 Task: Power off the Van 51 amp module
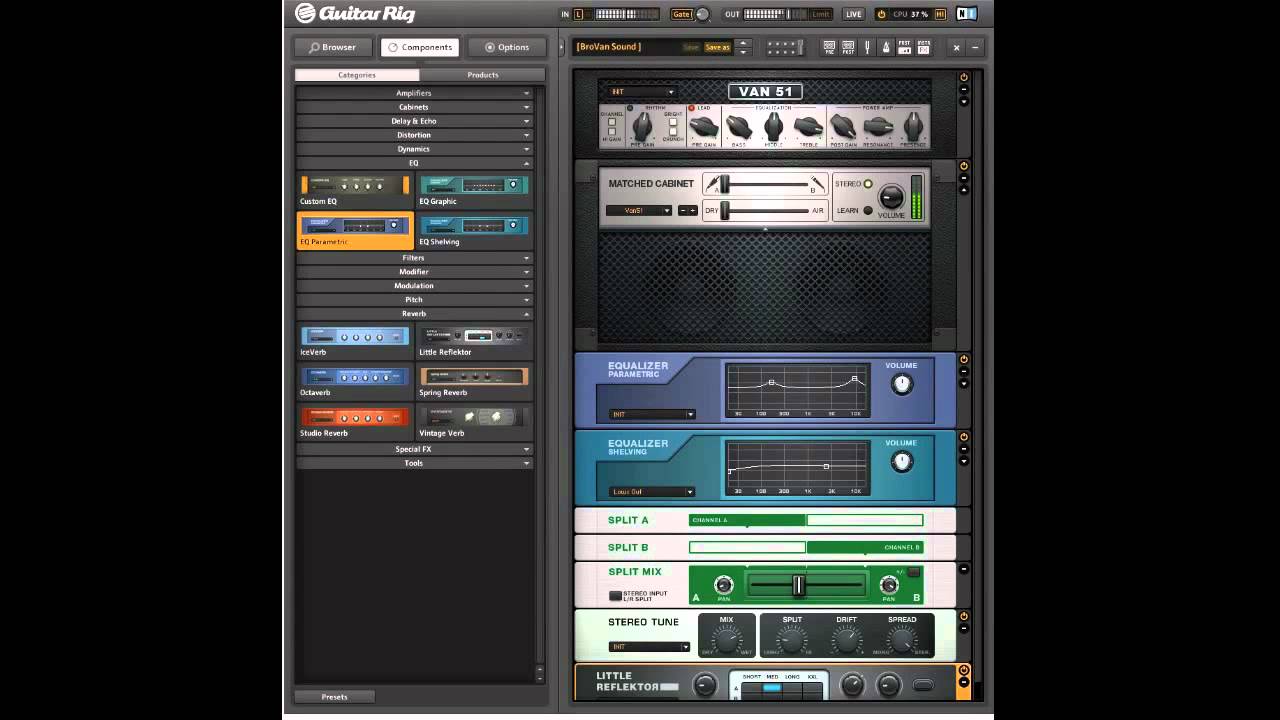pyautogui.click(x=964, y=77)
